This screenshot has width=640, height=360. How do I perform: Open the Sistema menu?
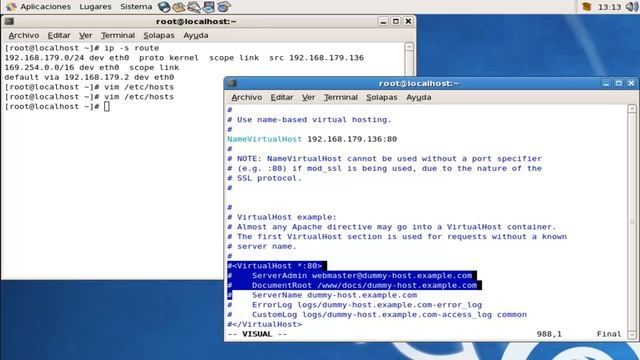(x=136, y=7)
